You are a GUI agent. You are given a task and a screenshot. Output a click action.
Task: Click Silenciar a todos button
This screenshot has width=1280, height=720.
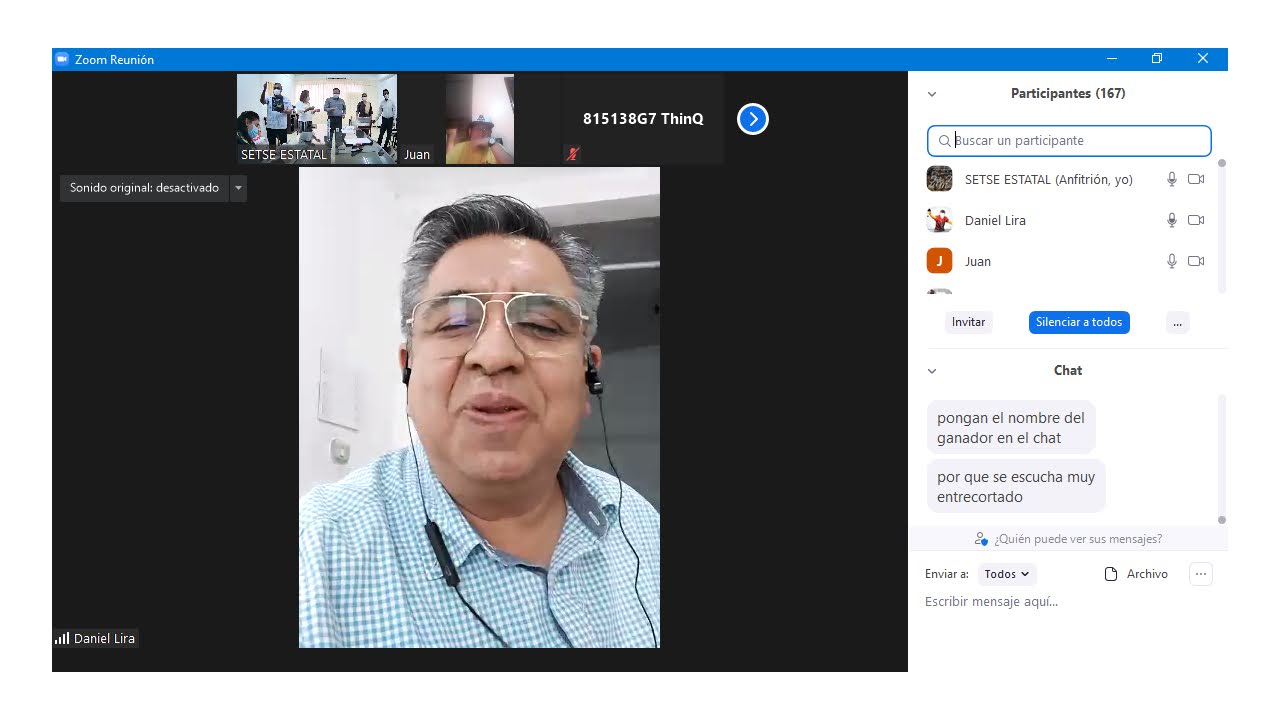point(1079,322)
